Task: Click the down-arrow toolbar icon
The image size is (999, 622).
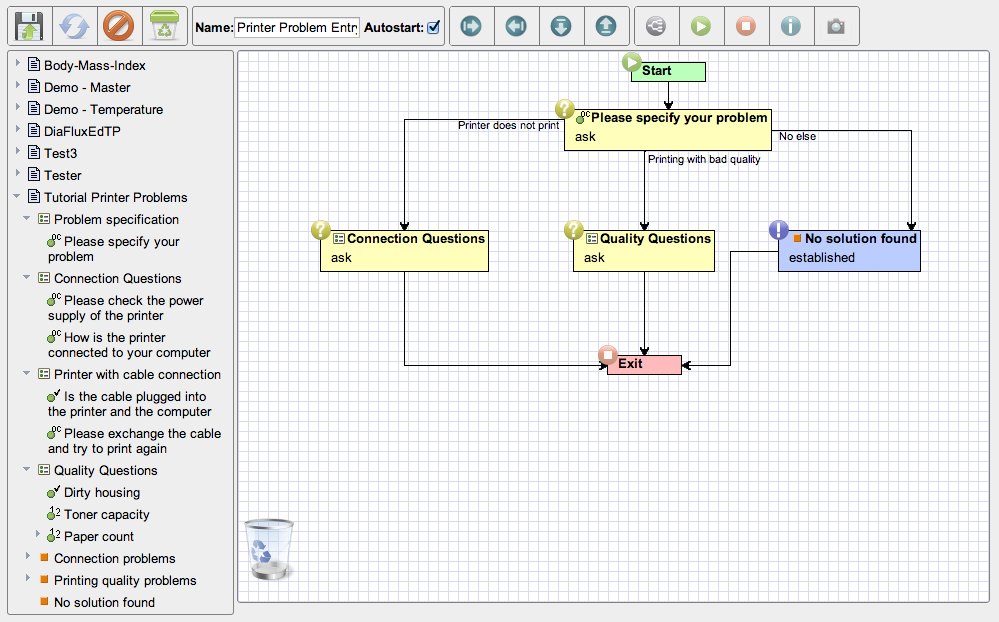Action: click(x=561, y=26)
